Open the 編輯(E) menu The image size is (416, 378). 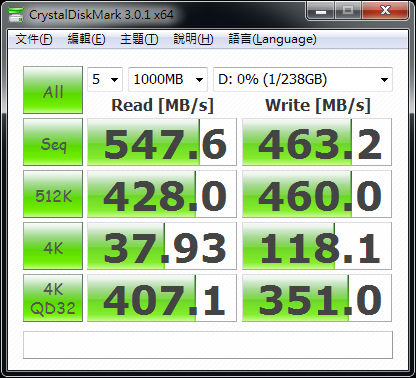[86, 39]
